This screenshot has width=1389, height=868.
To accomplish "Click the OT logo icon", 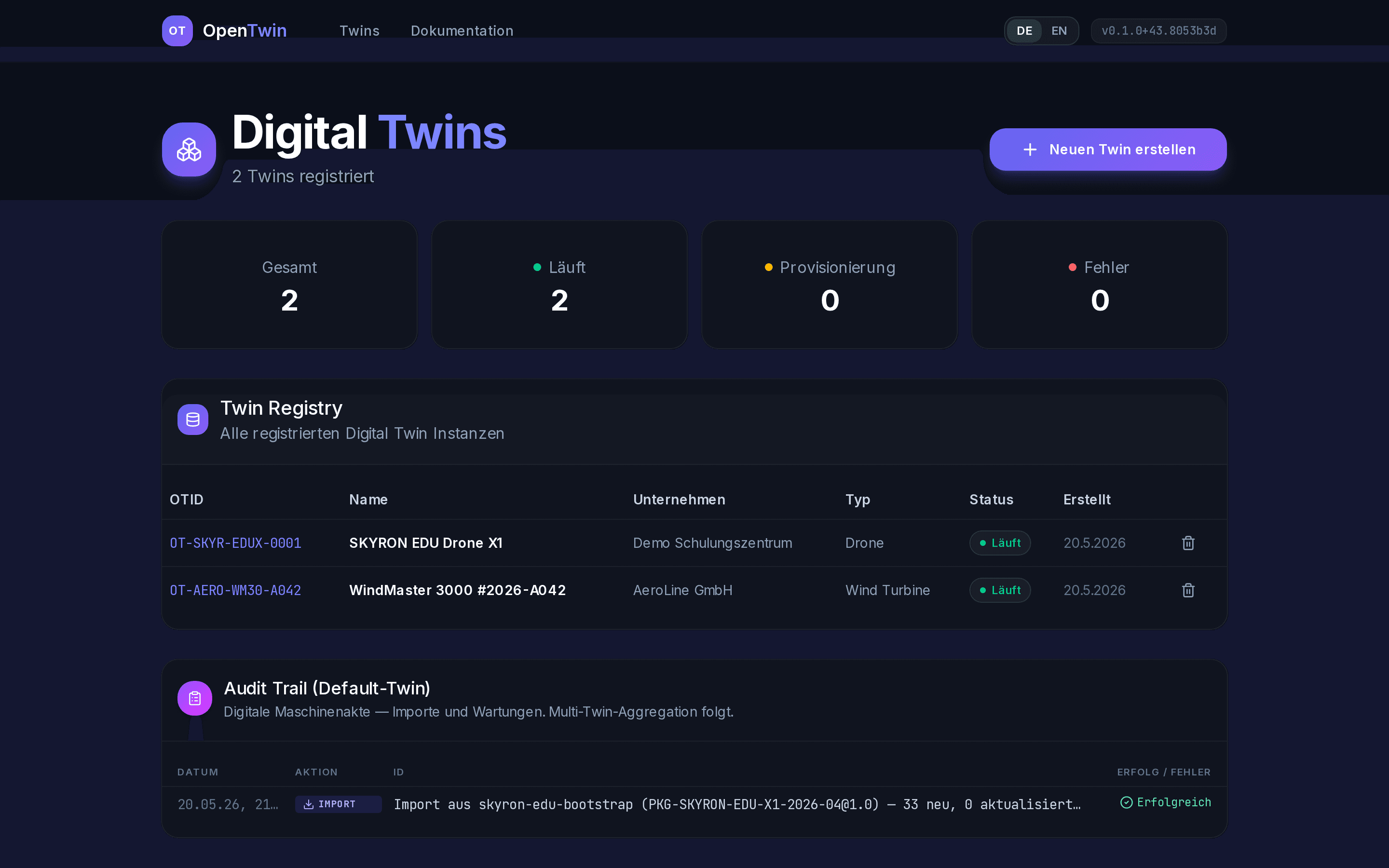I will point(177,30).
